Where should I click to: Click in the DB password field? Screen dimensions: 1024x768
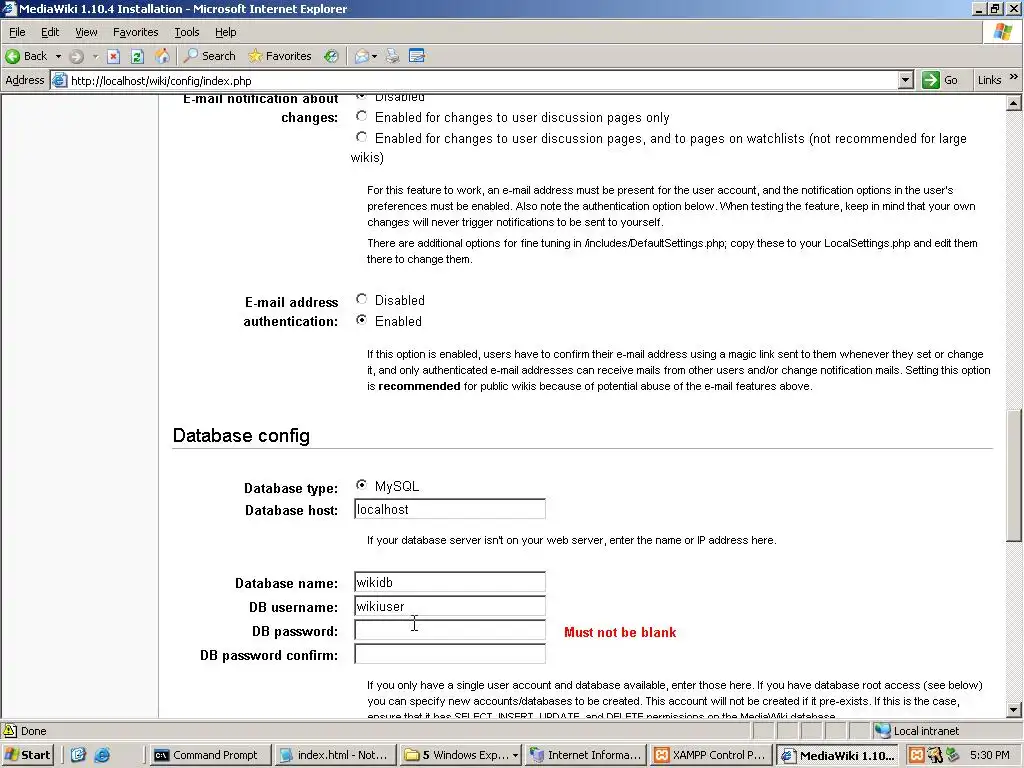(x=450, y=630)
